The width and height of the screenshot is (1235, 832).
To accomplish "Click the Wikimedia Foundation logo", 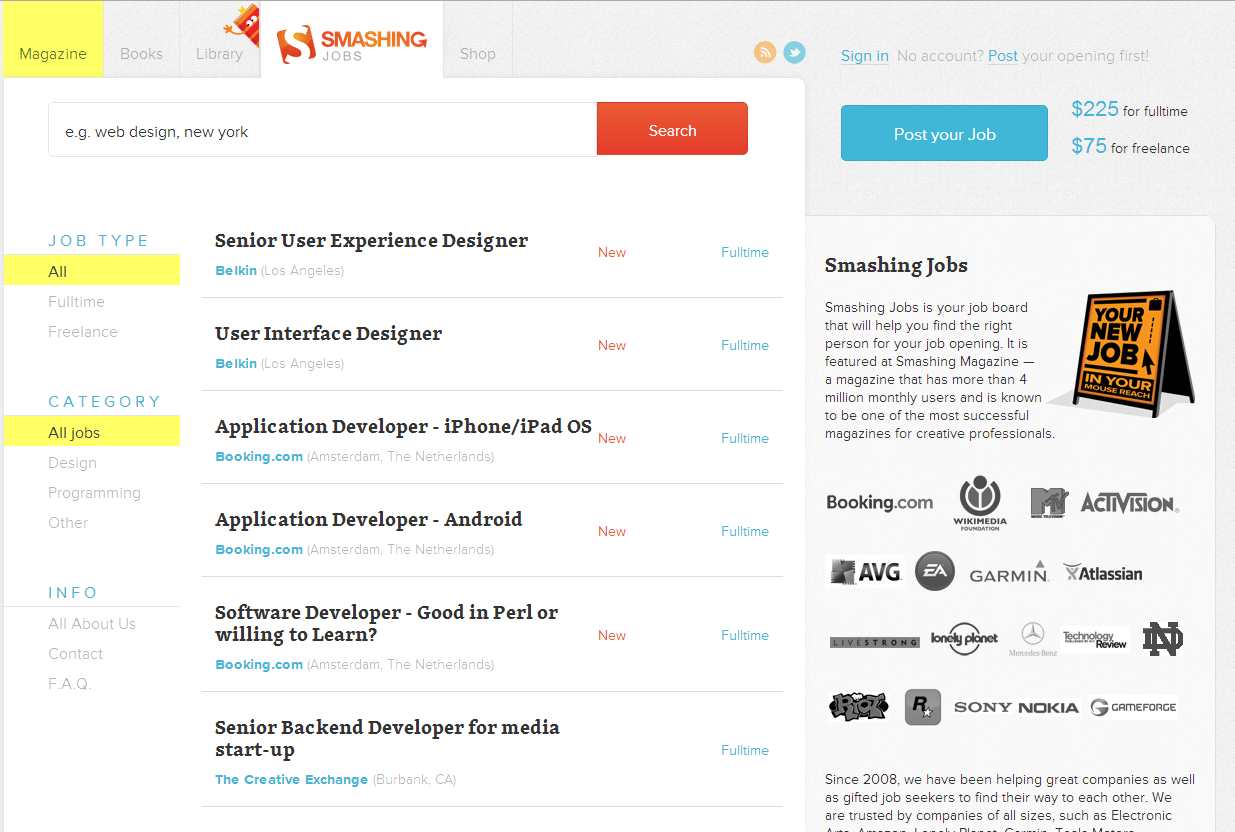I will tap(980, 503).
